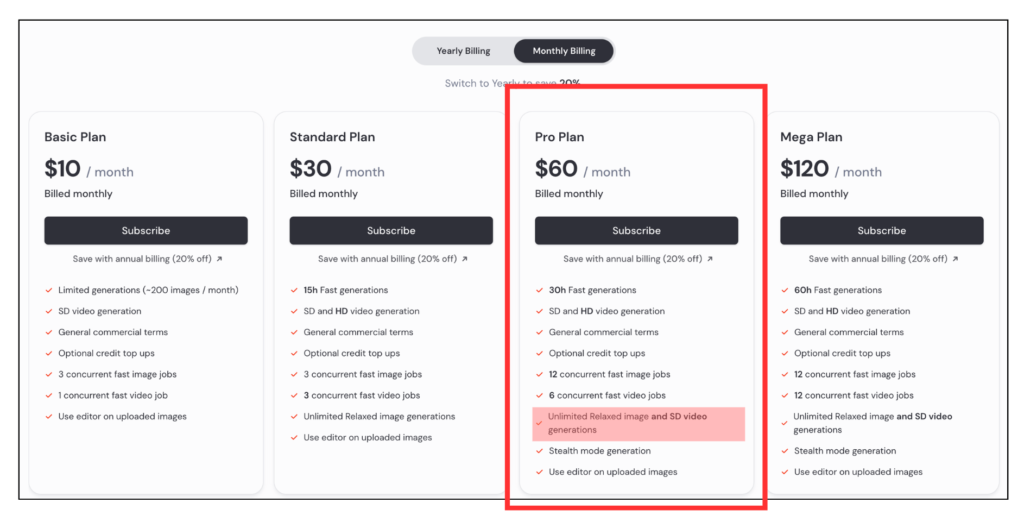The image size is (1024, 528).
Task: Switch to Yearly Billing
Action: pos(463,51)
